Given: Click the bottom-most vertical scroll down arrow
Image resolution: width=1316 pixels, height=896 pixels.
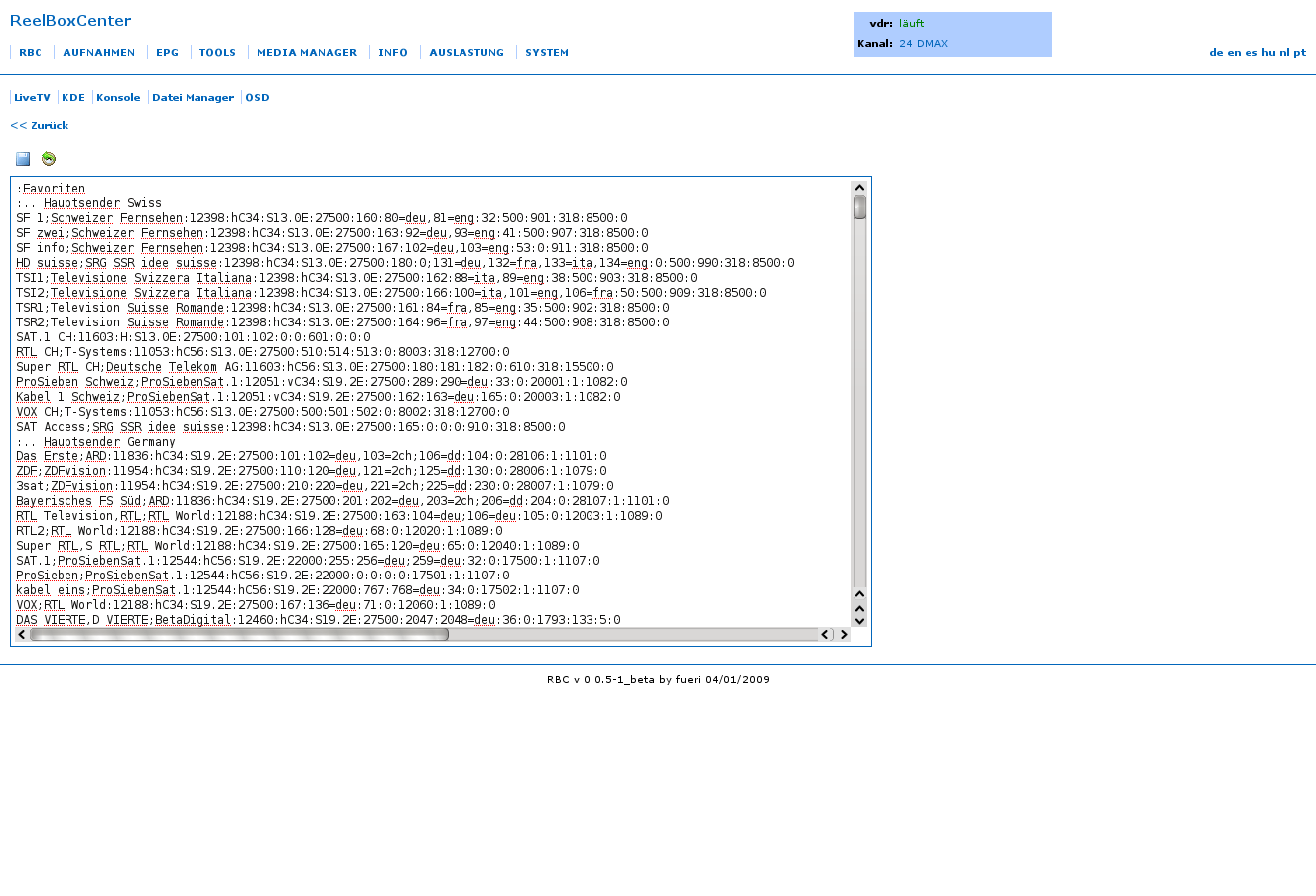Looking at the screenshot, I should [859, 621].
